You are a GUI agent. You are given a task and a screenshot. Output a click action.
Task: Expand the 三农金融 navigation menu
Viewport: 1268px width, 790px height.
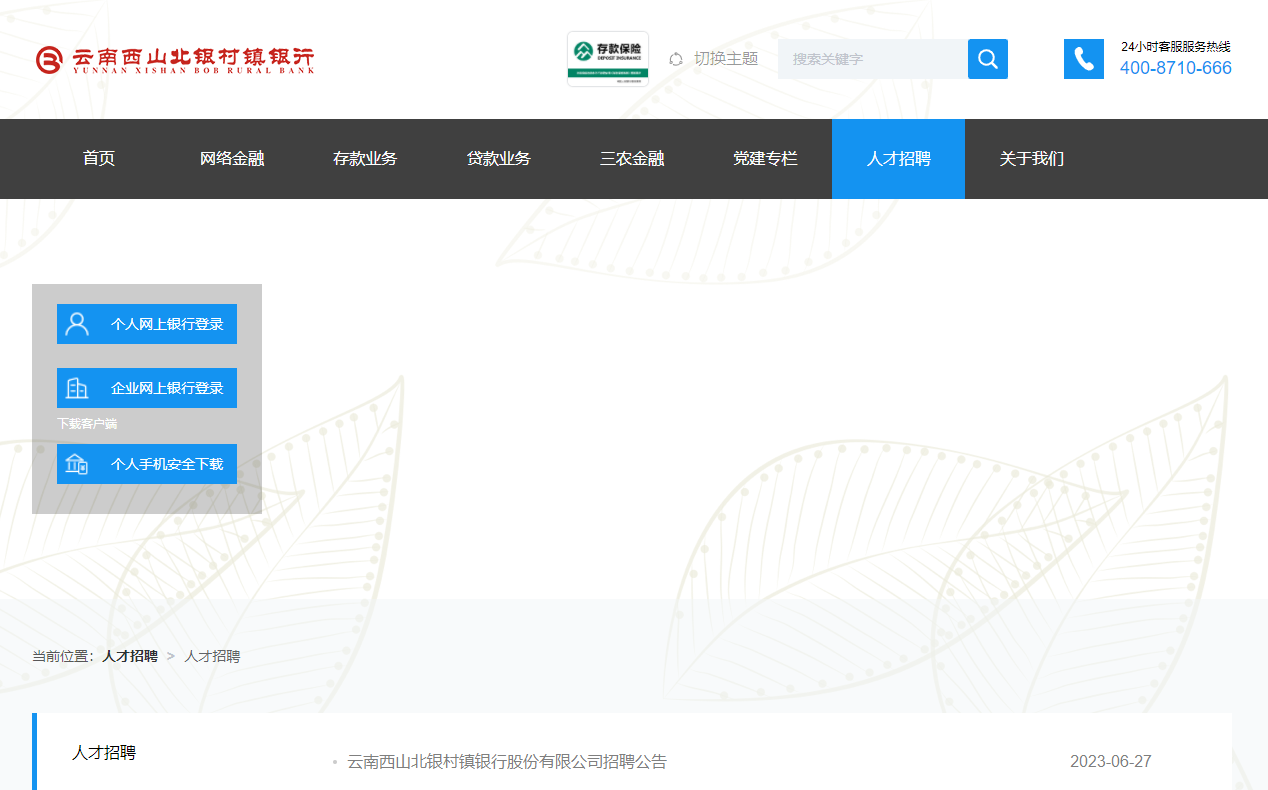(632, 159)
